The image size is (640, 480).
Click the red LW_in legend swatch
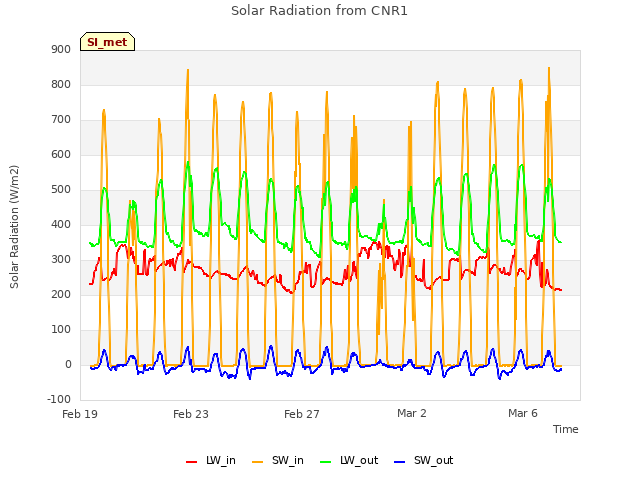tap(191, 462)
